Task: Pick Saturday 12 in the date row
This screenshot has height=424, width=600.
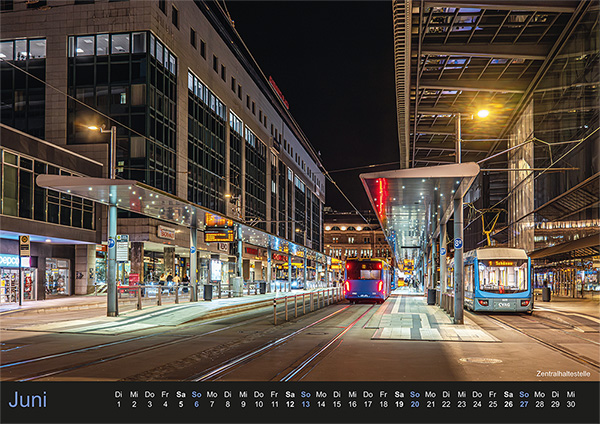Action: (290, 399)
